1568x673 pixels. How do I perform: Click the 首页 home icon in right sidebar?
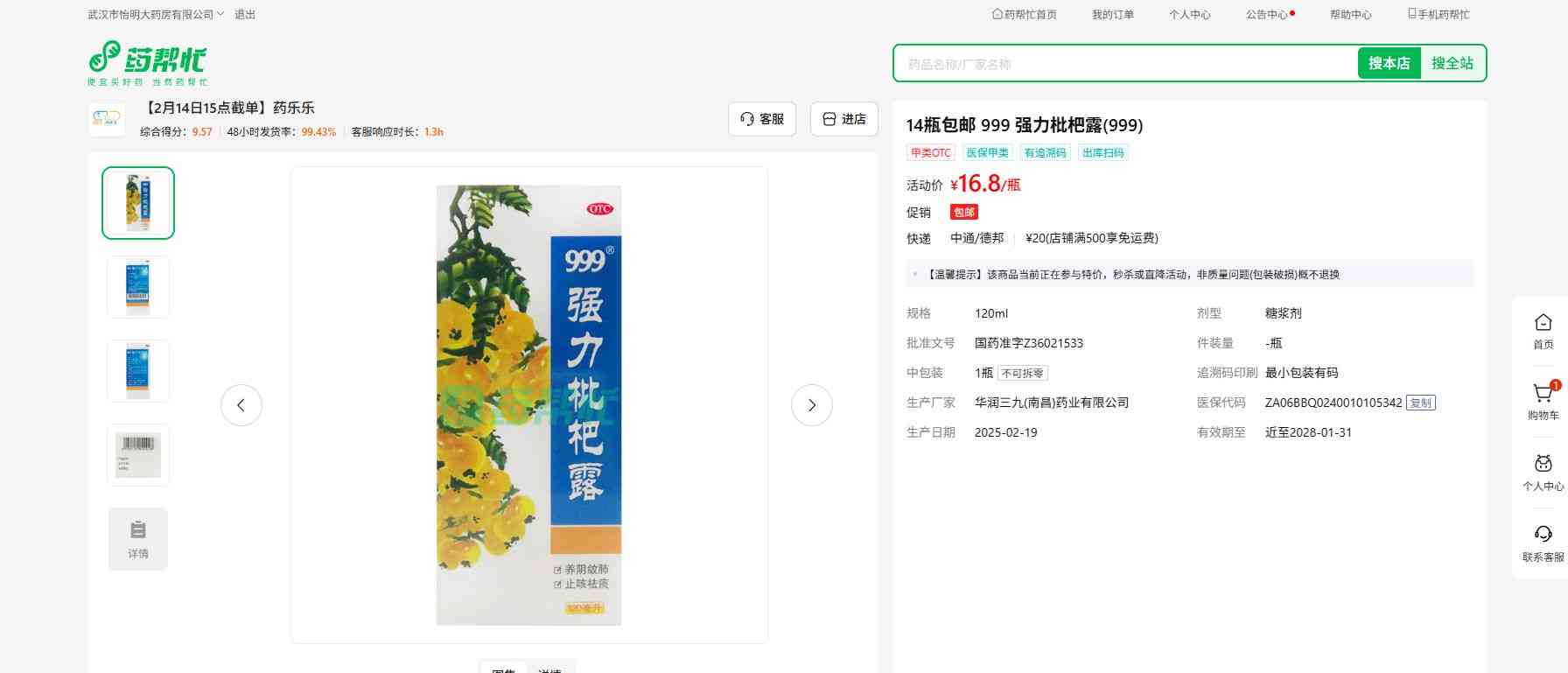point(1543,322)
